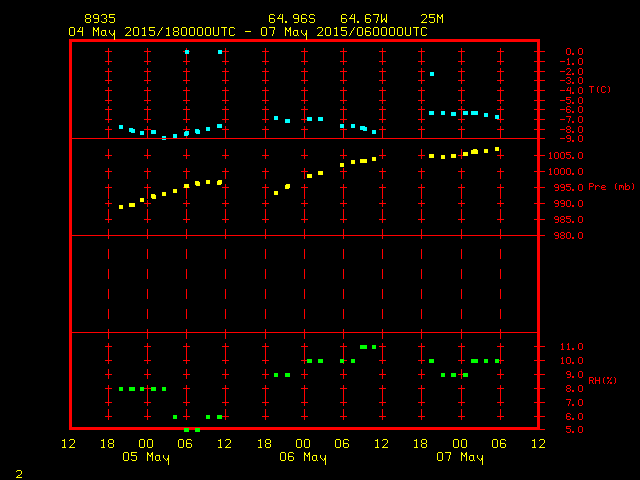Click the 'Pre (mb)' pressure axis label
Screen dimensions: 640x480
click(611, 187)
